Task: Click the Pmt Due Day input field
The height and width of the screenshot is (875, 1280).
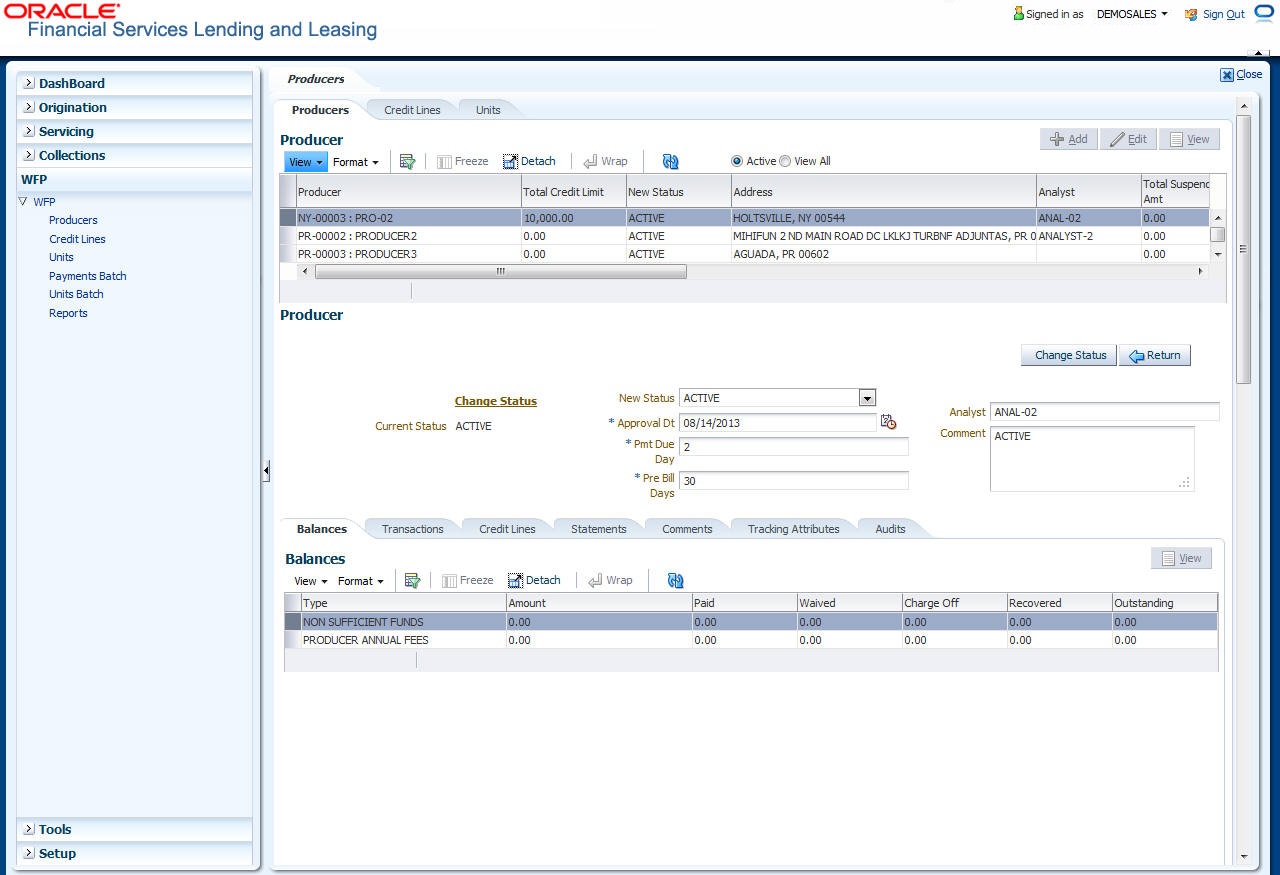Action: 794,446
